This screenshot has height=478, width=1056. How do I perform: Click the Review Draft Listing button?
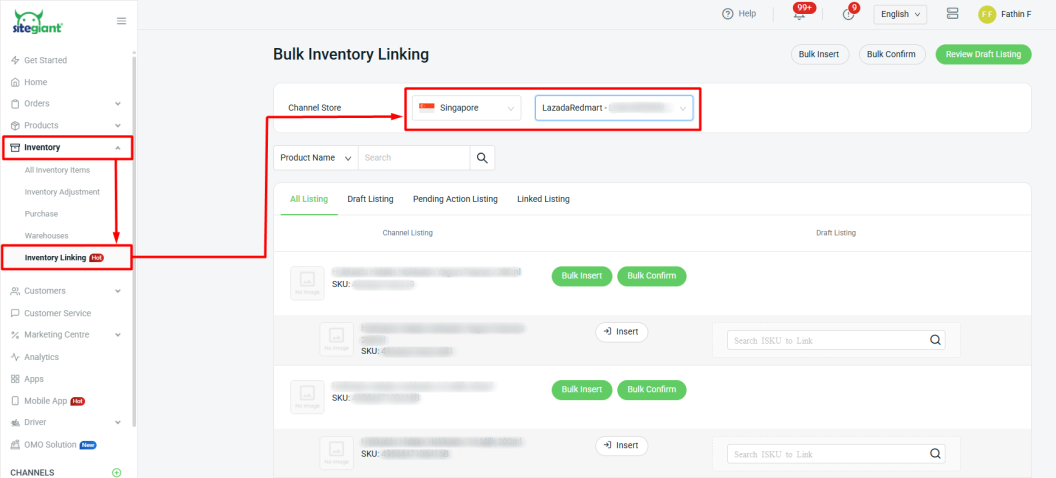[x=983, y=54]
